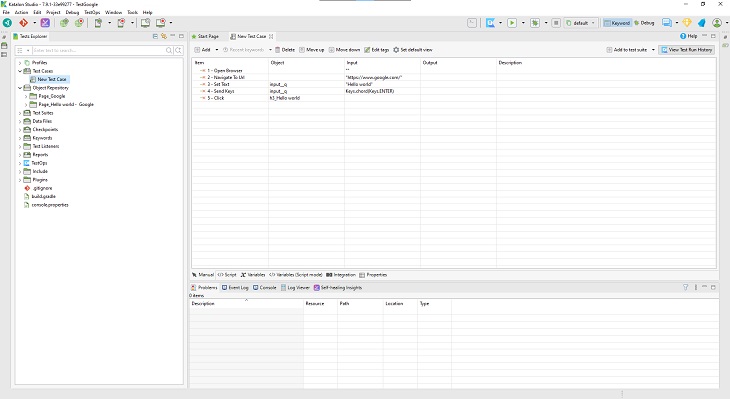
Task: Collapse all in Tests Explorer
Action: click(x=155, y=36)
